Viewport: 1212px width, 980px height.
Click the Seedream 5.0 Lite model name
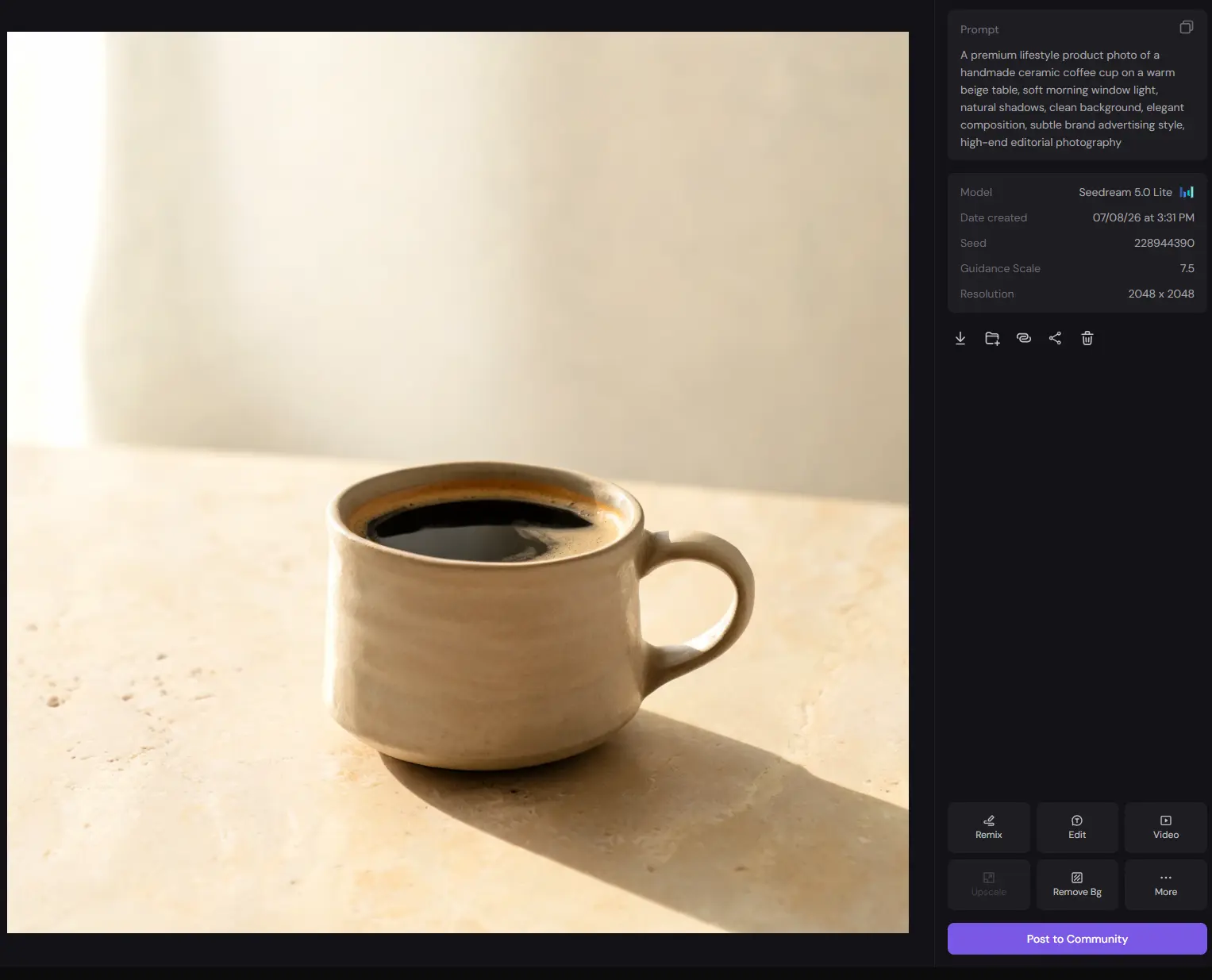click(x=1125, y=192)
